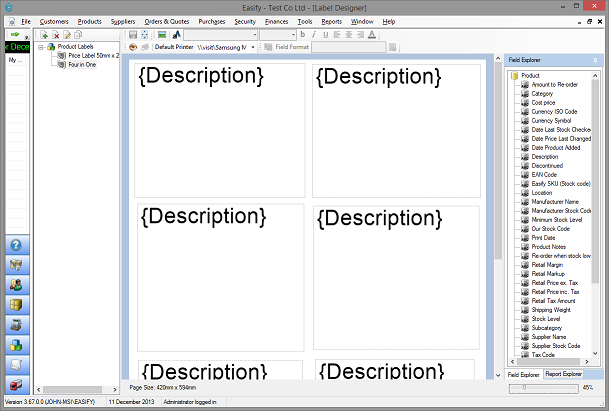Click the cash register icon in sidebar
The image size is (609, 411).
point(16,325)
